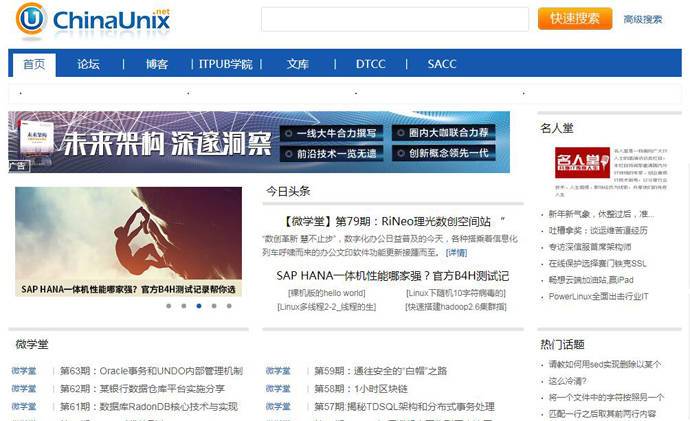
Task: Select the 首页 tab
Action: (x=34, y=64)
